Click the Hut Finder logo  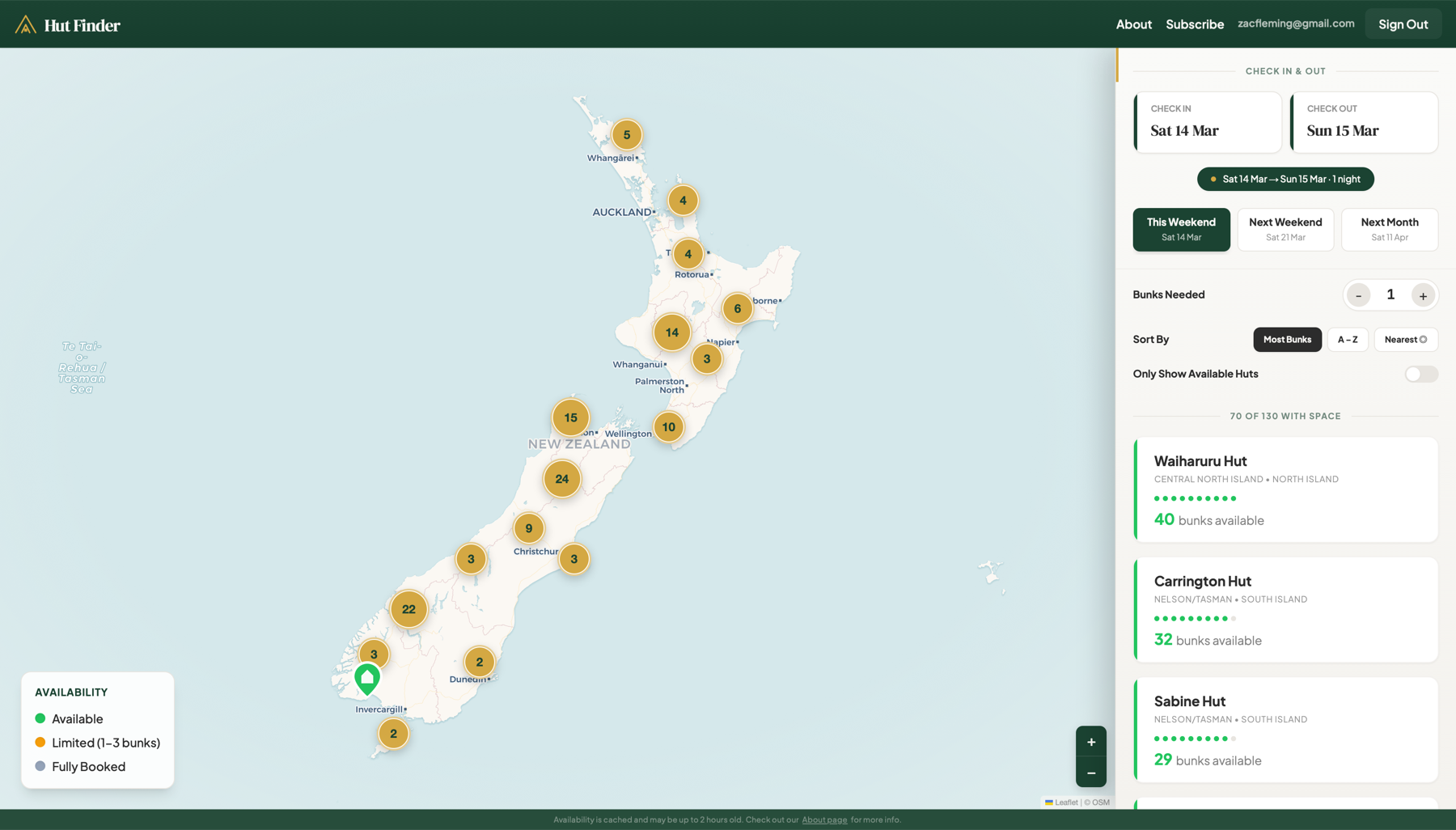coord(68,24)
